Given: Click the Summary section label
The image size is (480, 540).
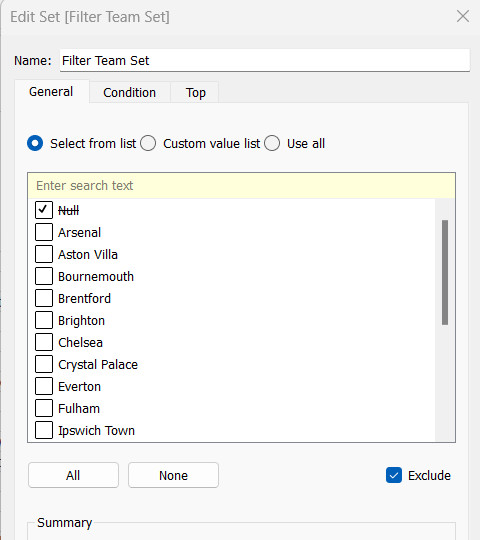Looking at the screenshot, I should 65,522.
